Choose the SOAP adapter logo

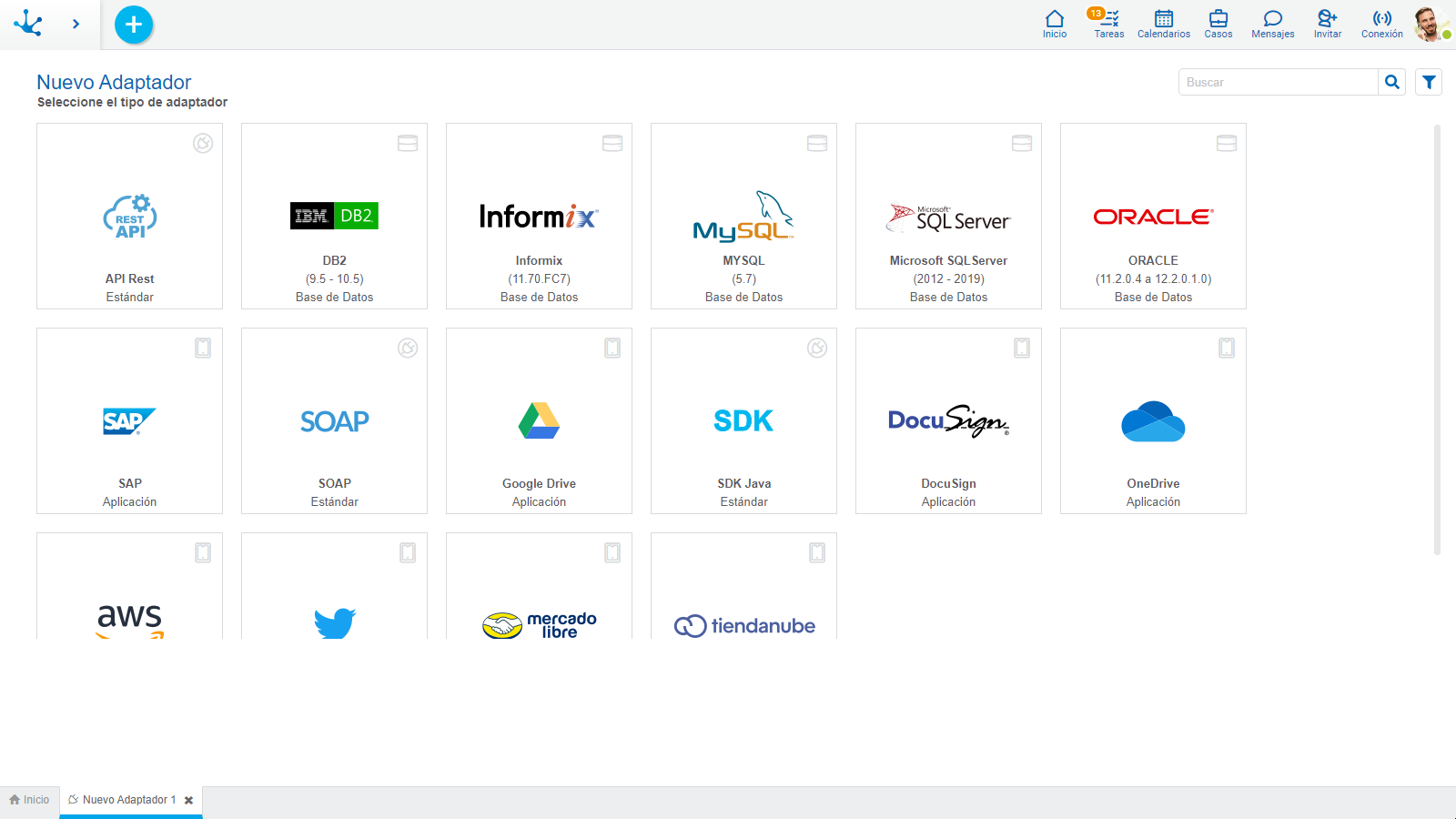point(335,421)
